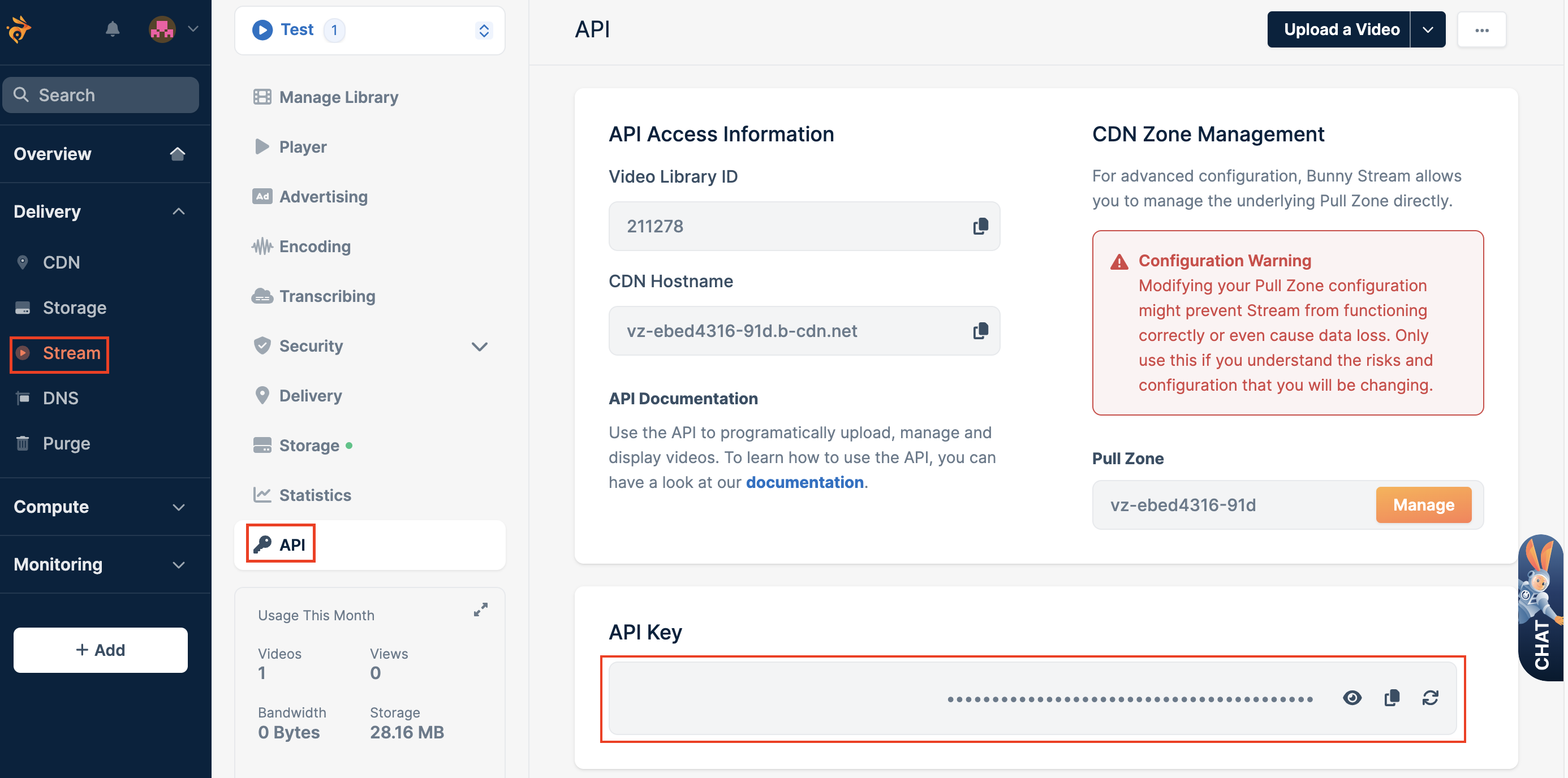Collapse the Delivery sidebar section
1568x778 pixels.
tap(178, 211)
